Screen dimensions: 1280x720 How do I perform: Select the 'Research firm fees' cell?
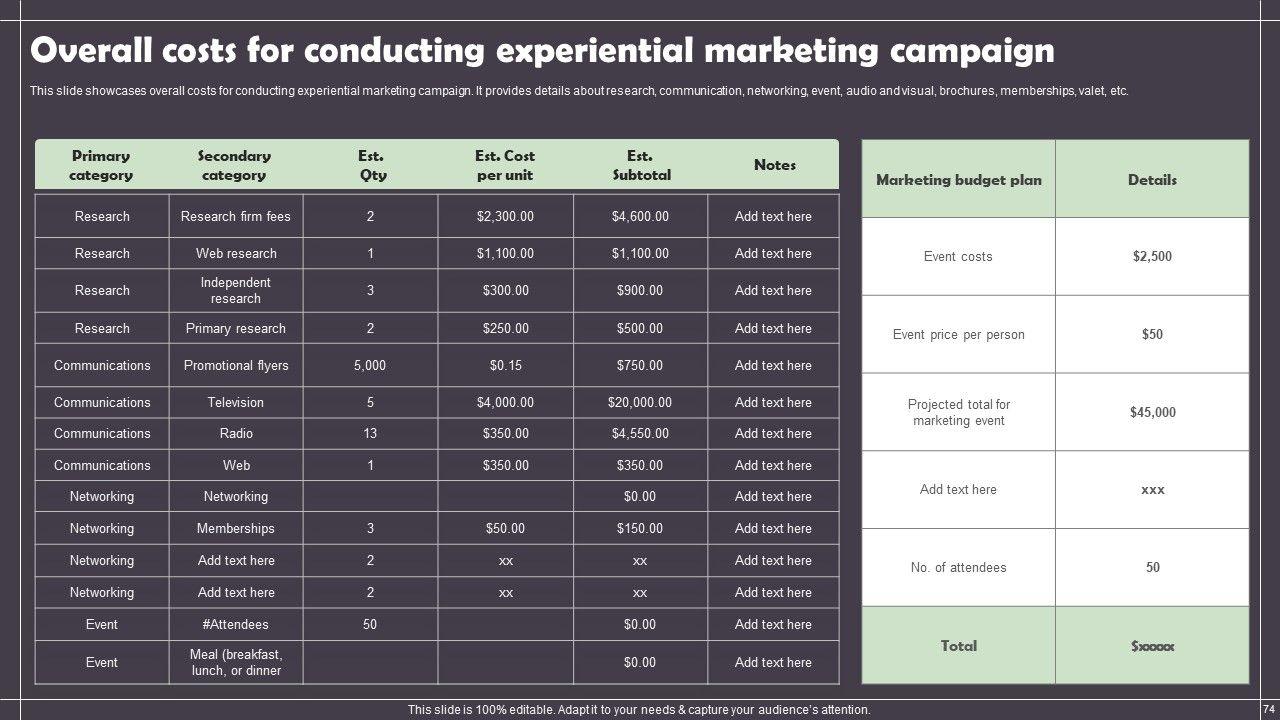(x=236, y=216)
